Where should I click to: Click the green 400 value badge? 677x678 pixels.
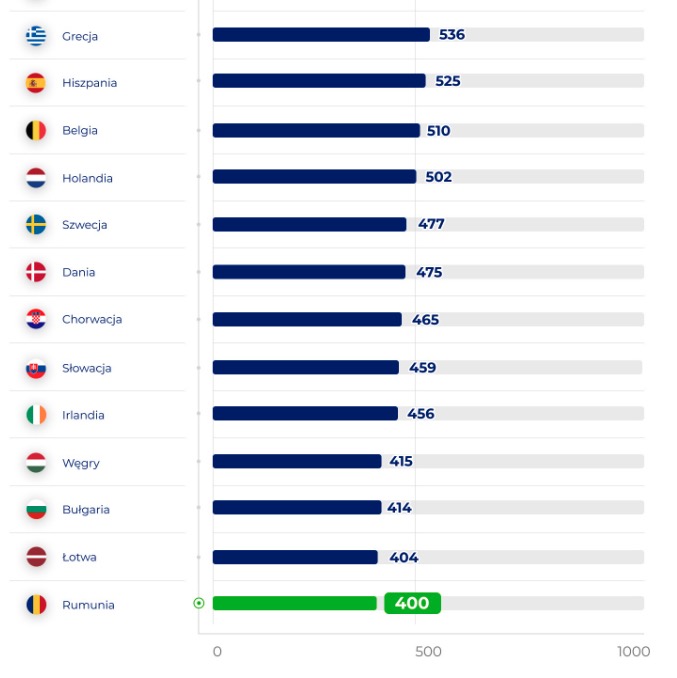(x=412, y=603)
